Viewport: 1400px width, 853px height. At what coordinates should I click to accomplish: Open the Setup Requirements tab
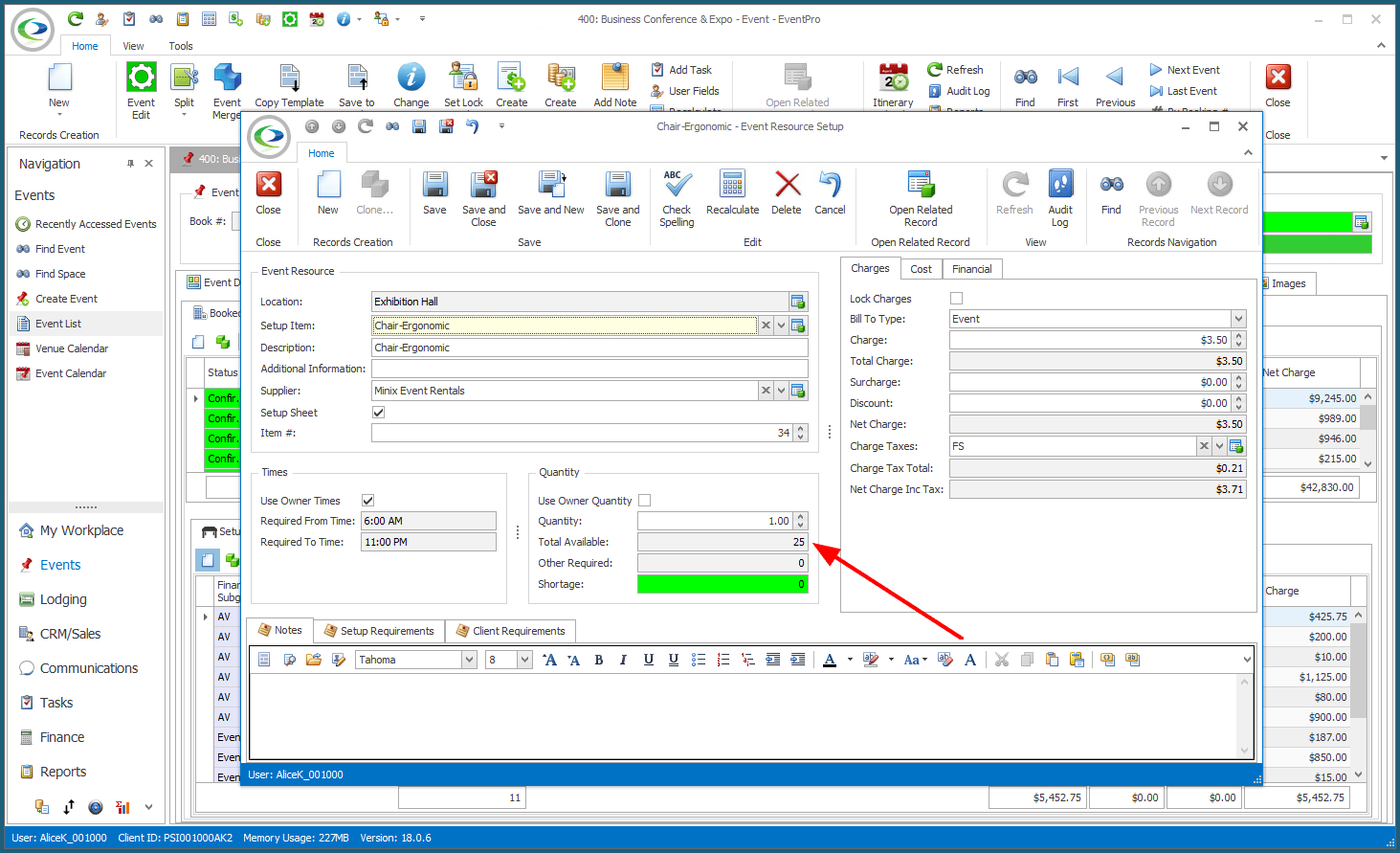378,631
